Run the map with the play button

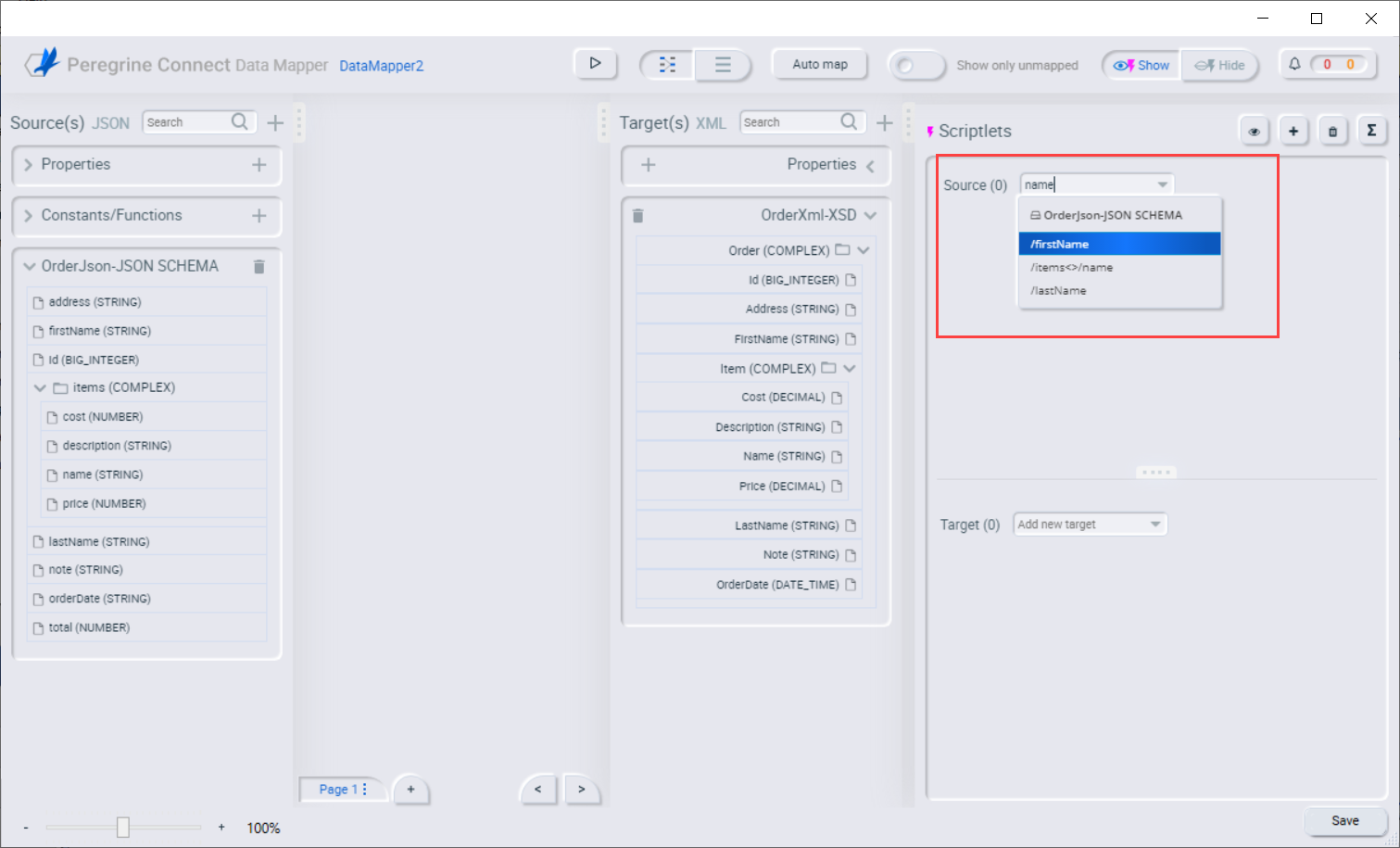coord(595,64)
